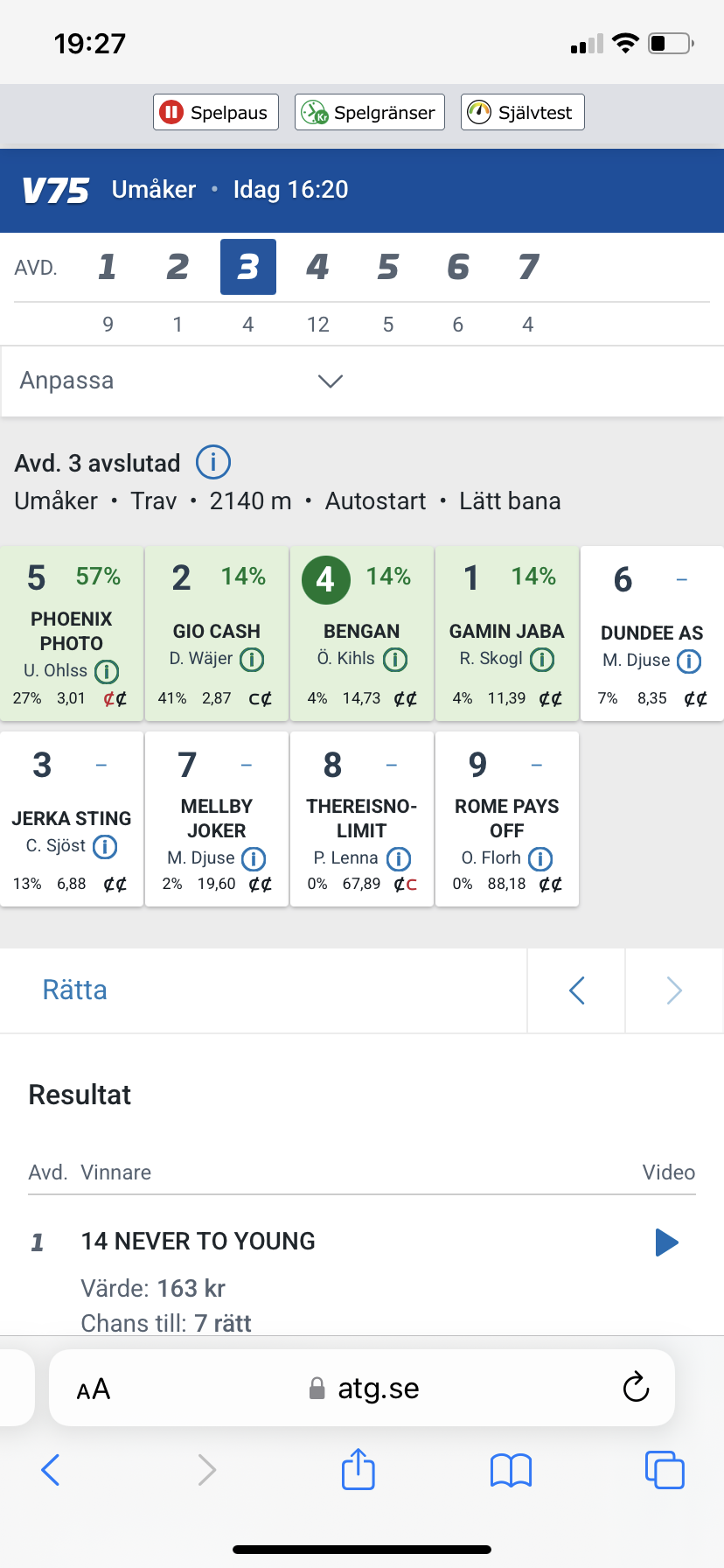724x1568 pixels.
Task: Reload the atg.se page
Action: click(x=636, y=1388)
